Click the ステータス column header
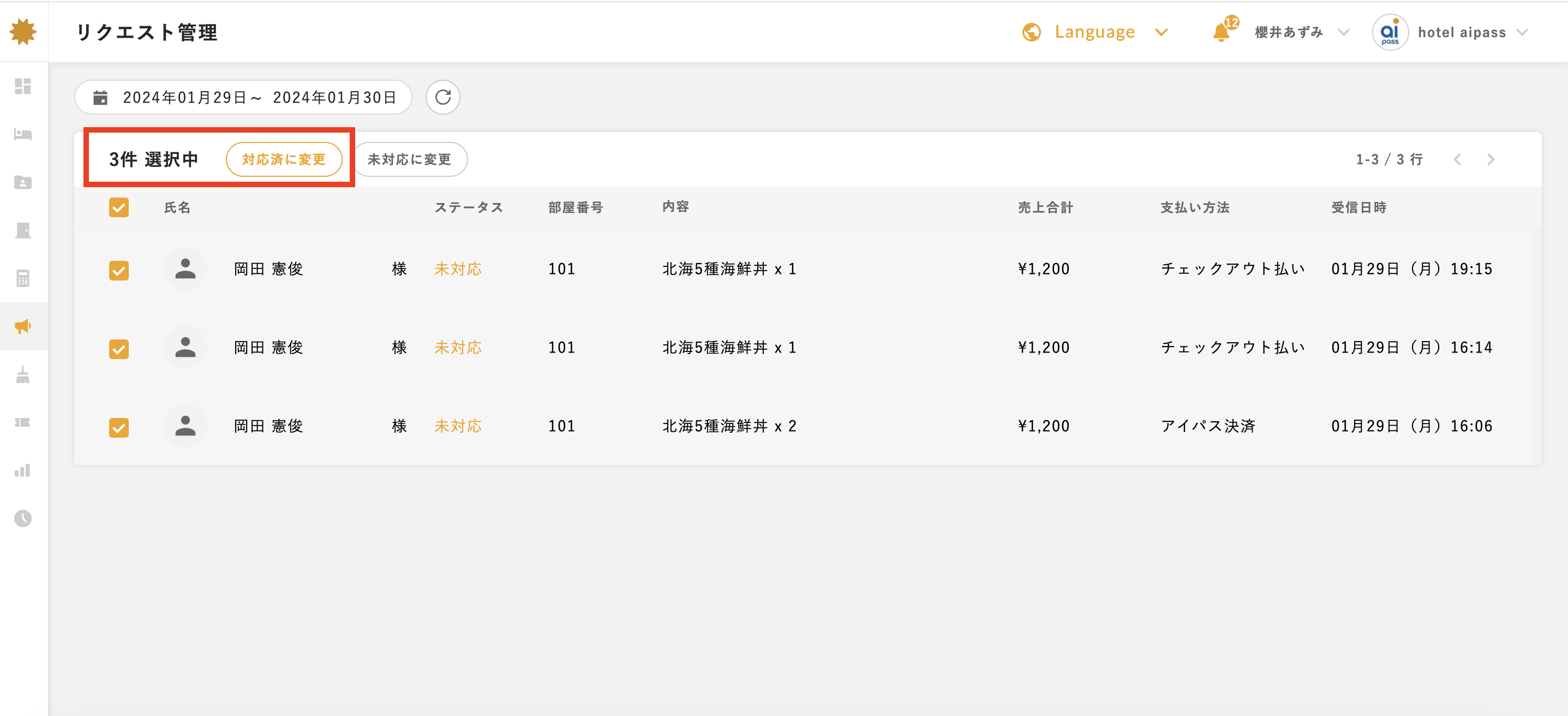The width and height of the screenshot is (1568, 716). coord(469,207)
